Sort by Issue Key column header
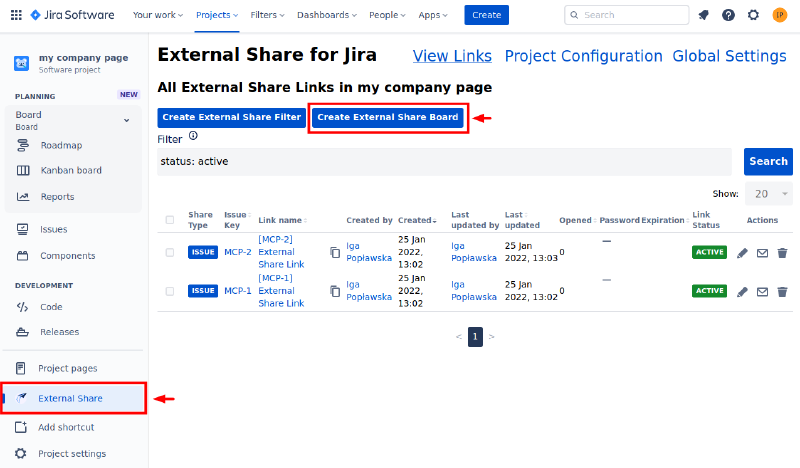Viewport: 800px width, 468px height. pos(237,220)
